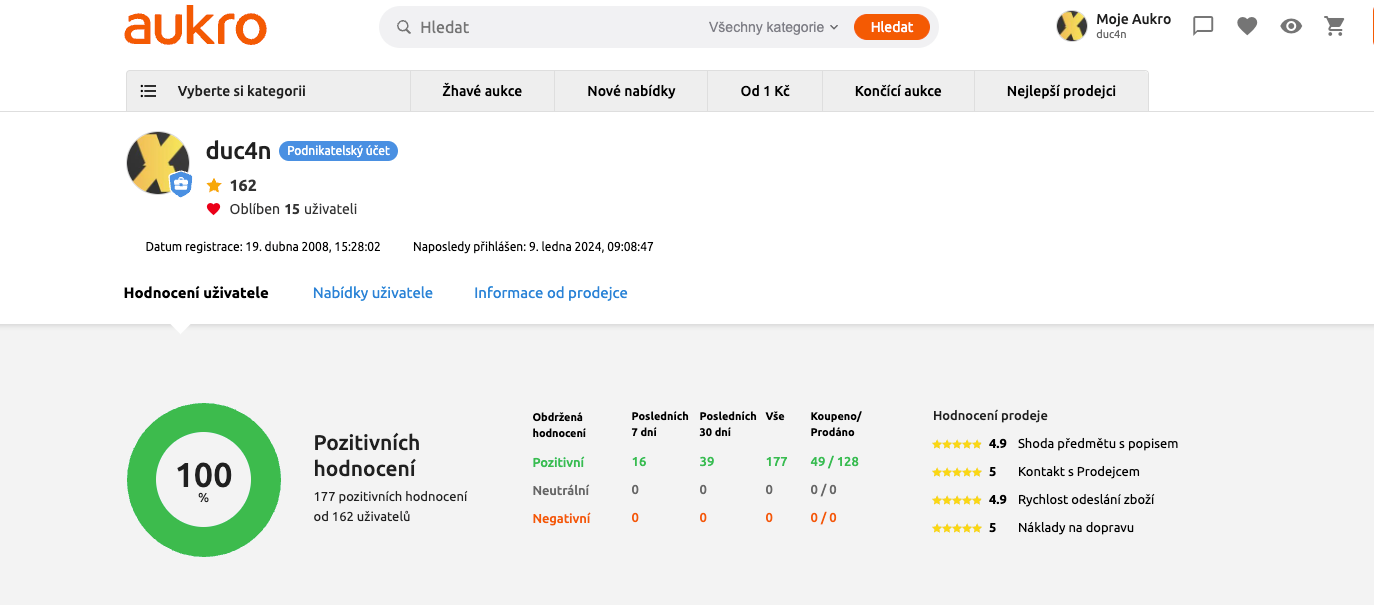Click the duc4n profile avatar
This screenshot has width=1374, height=605.
158,162
